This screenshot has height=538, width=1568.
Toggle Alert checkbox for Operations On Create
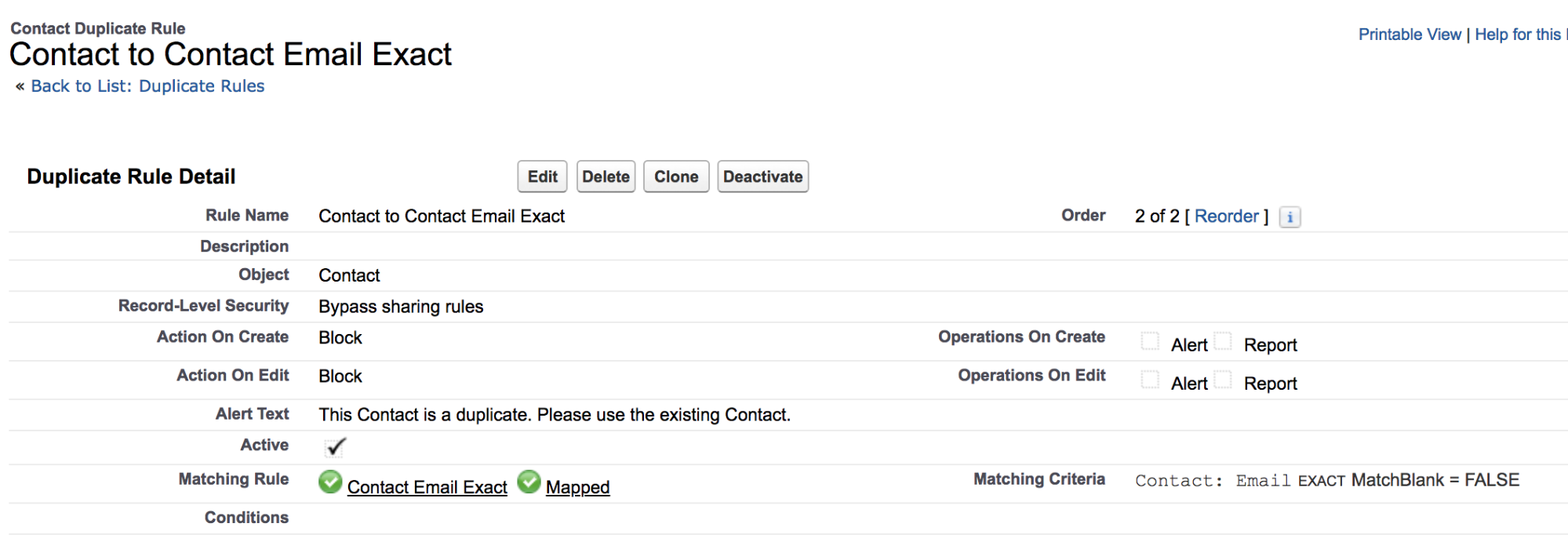click(x=1150, y=341)
